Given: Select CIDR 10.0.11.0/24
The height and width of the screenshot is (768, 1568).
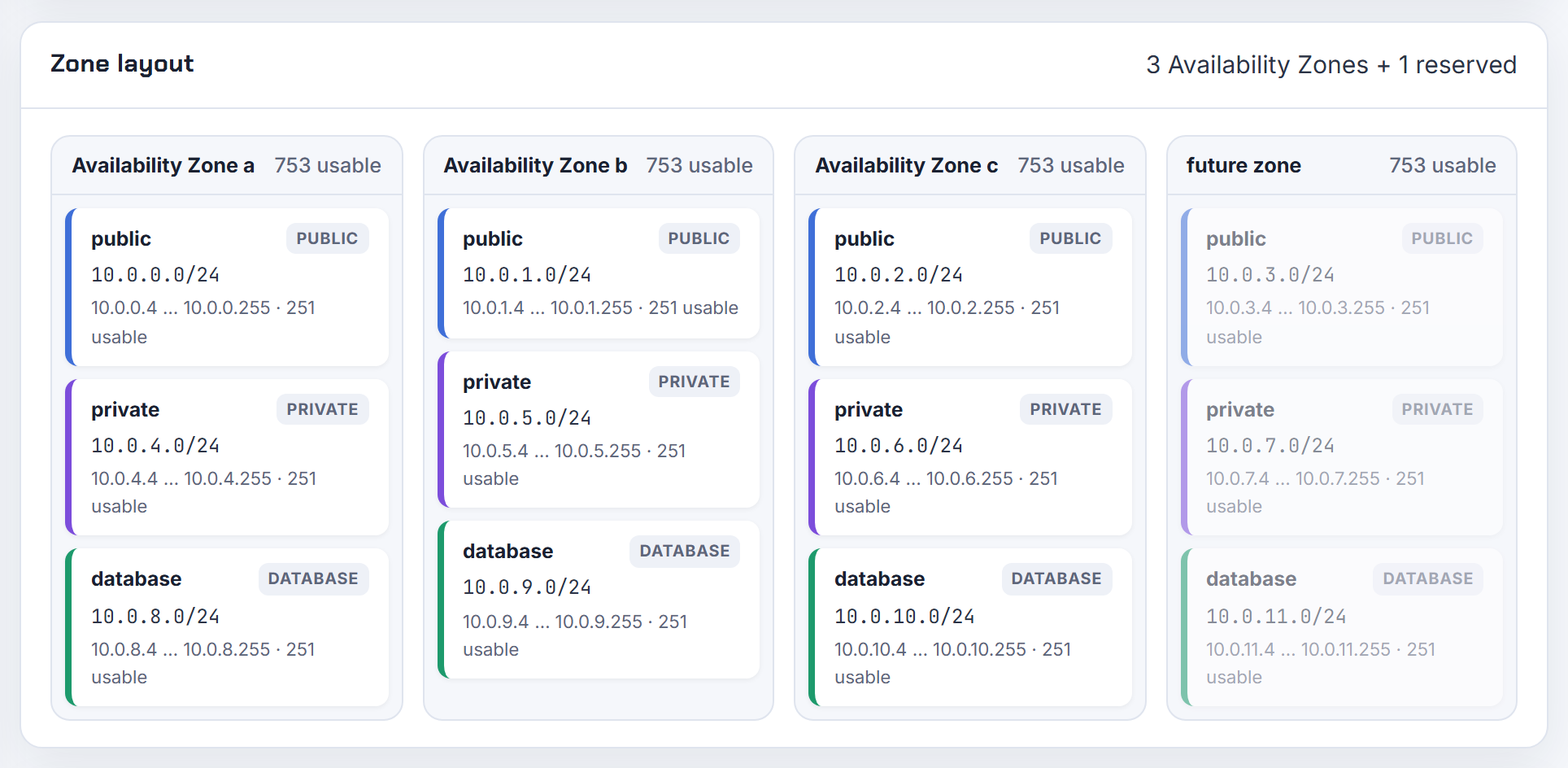Looking at the screenshot, I should pyautogui.click(x=1276, y=617).
